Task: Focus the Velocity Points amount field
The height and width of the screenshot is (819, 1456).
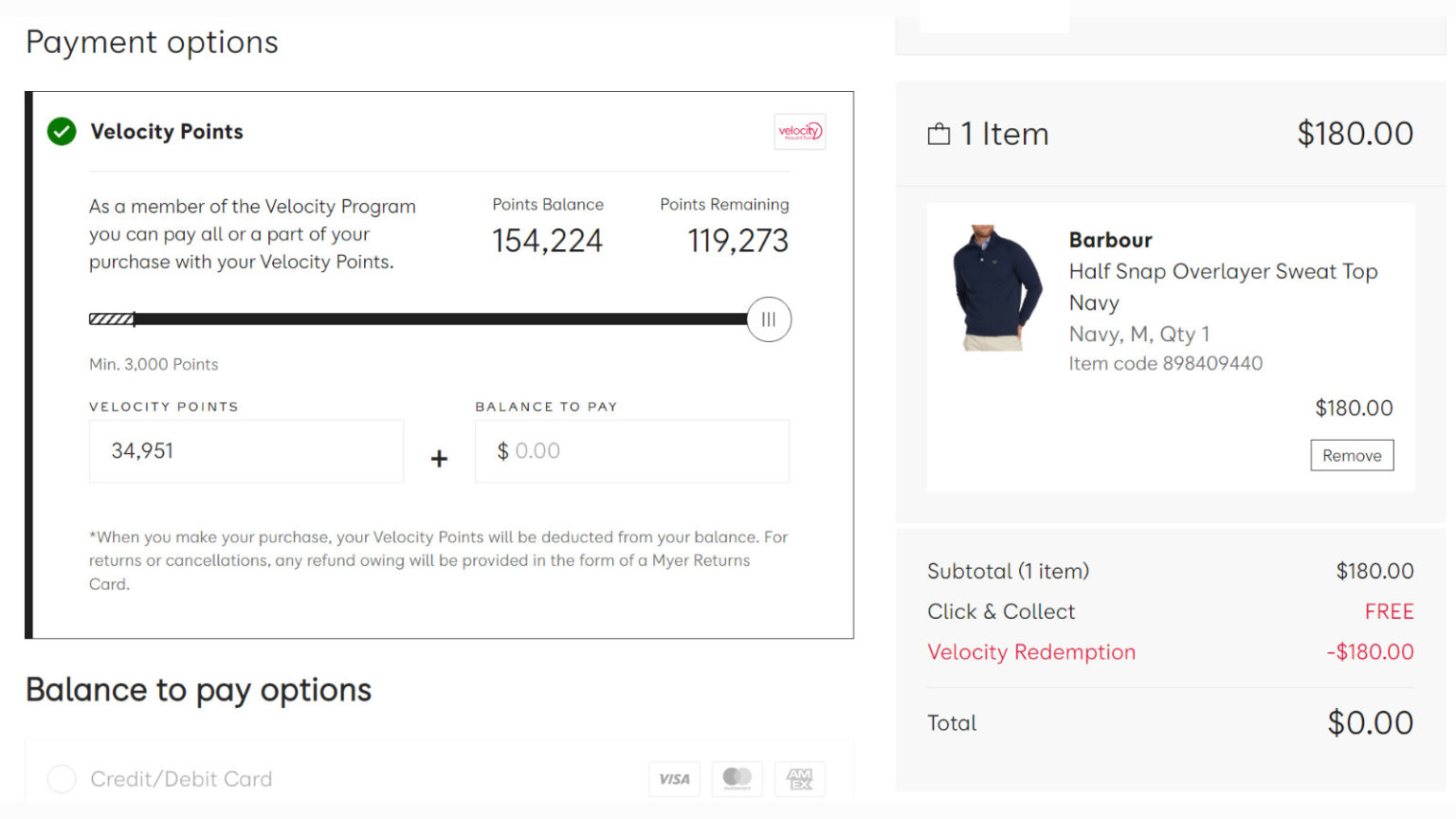Action: point(246,451)
